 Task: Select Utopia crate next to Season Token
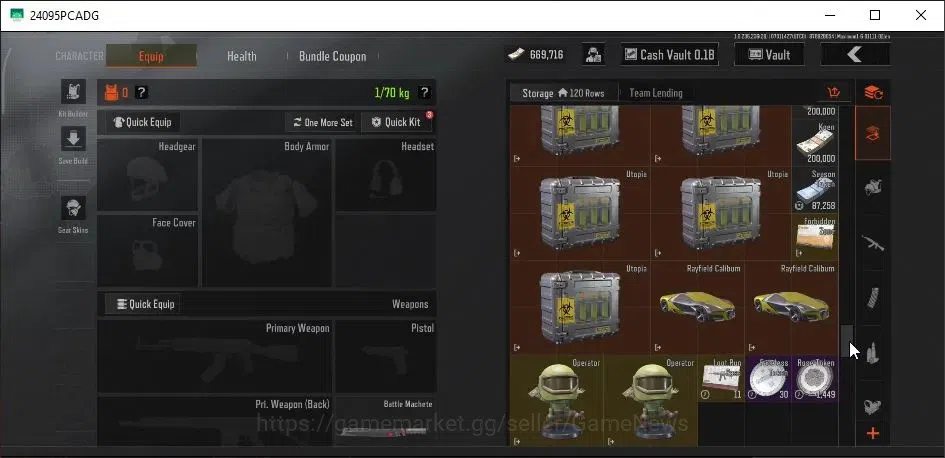coord(721,213)
